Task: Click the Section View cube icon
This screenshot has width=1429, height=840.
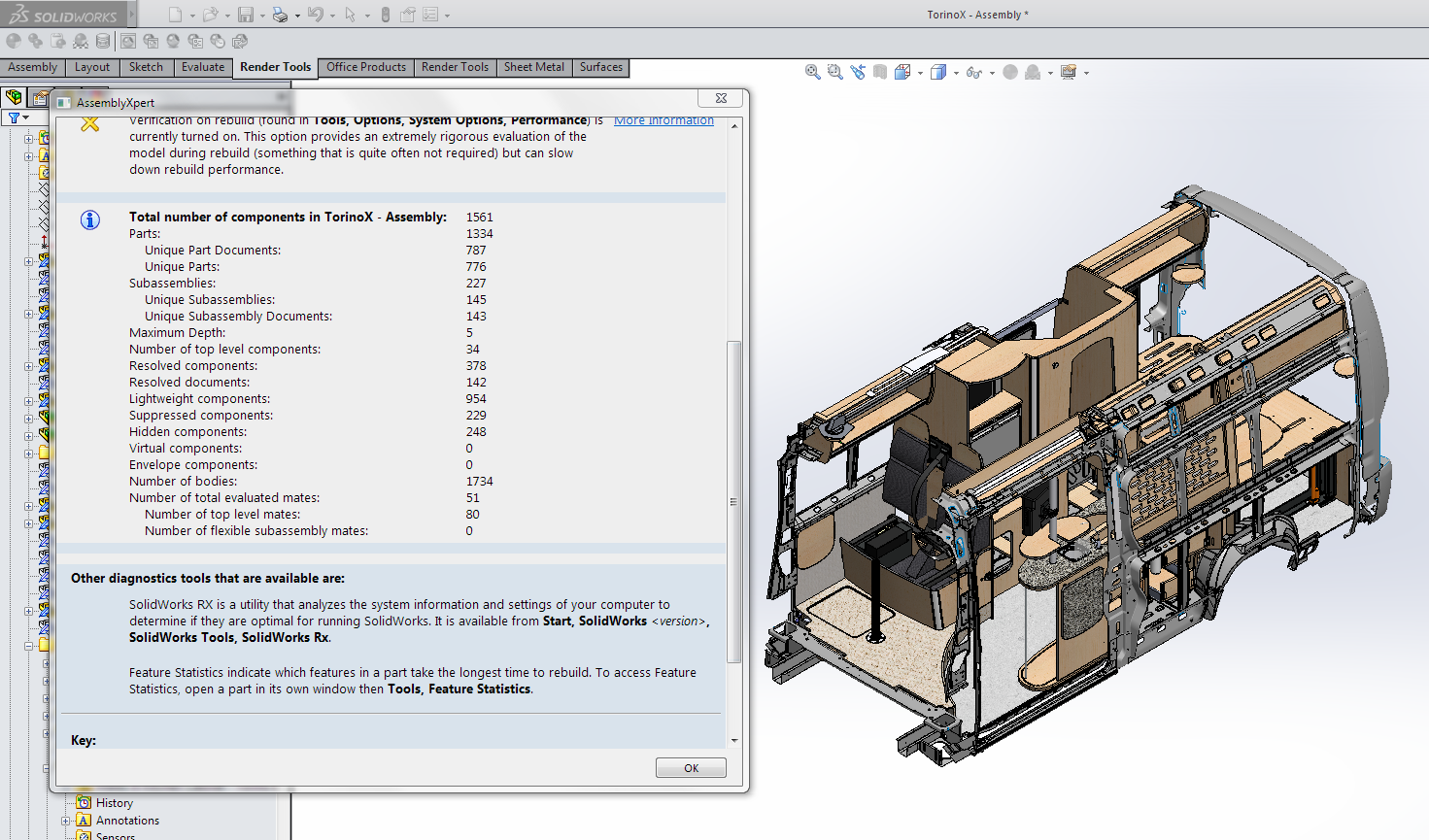Action: tap(879, 72)
